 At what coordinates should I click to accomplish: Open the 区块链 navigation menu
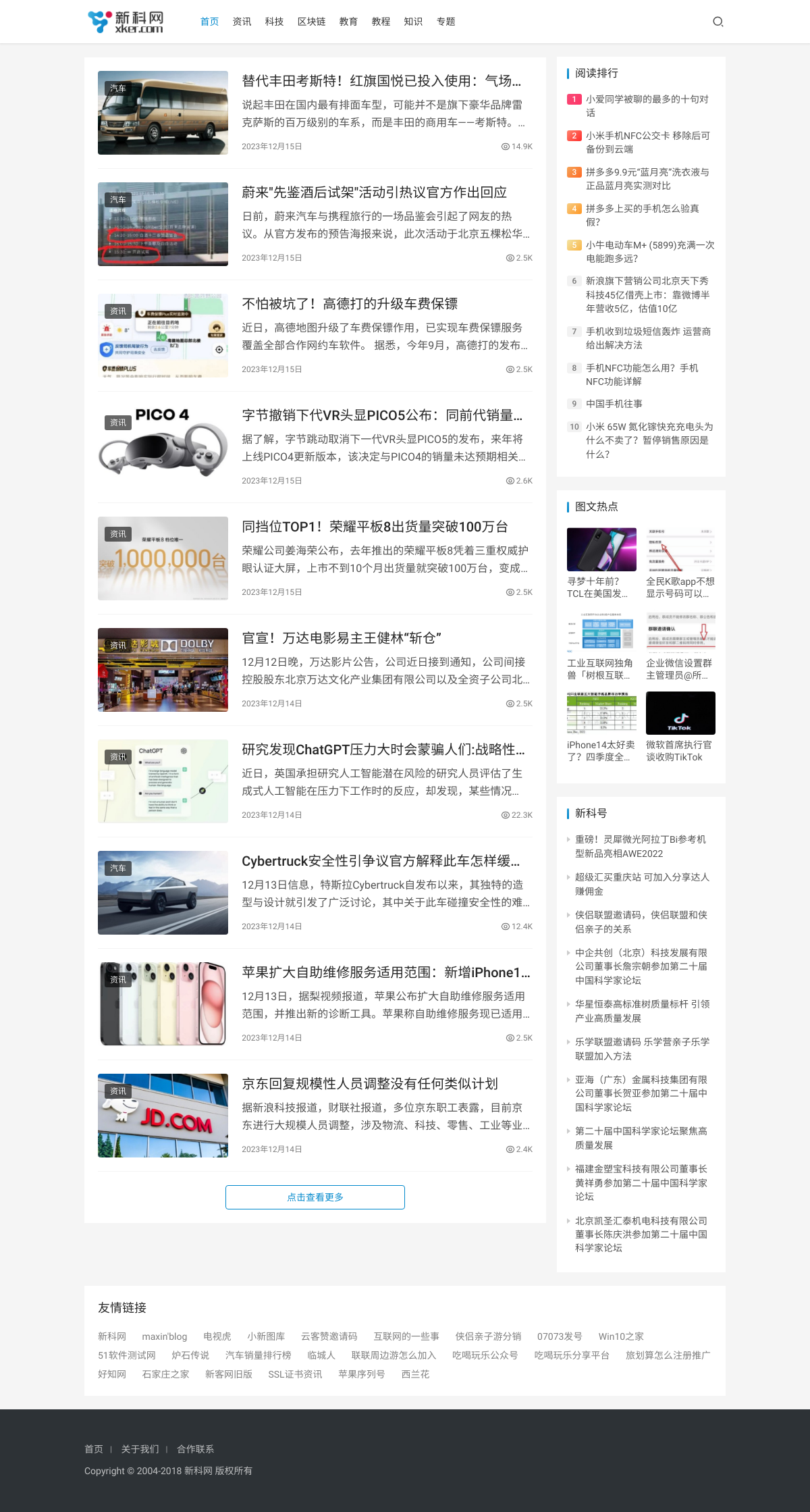tap(311, 22)
